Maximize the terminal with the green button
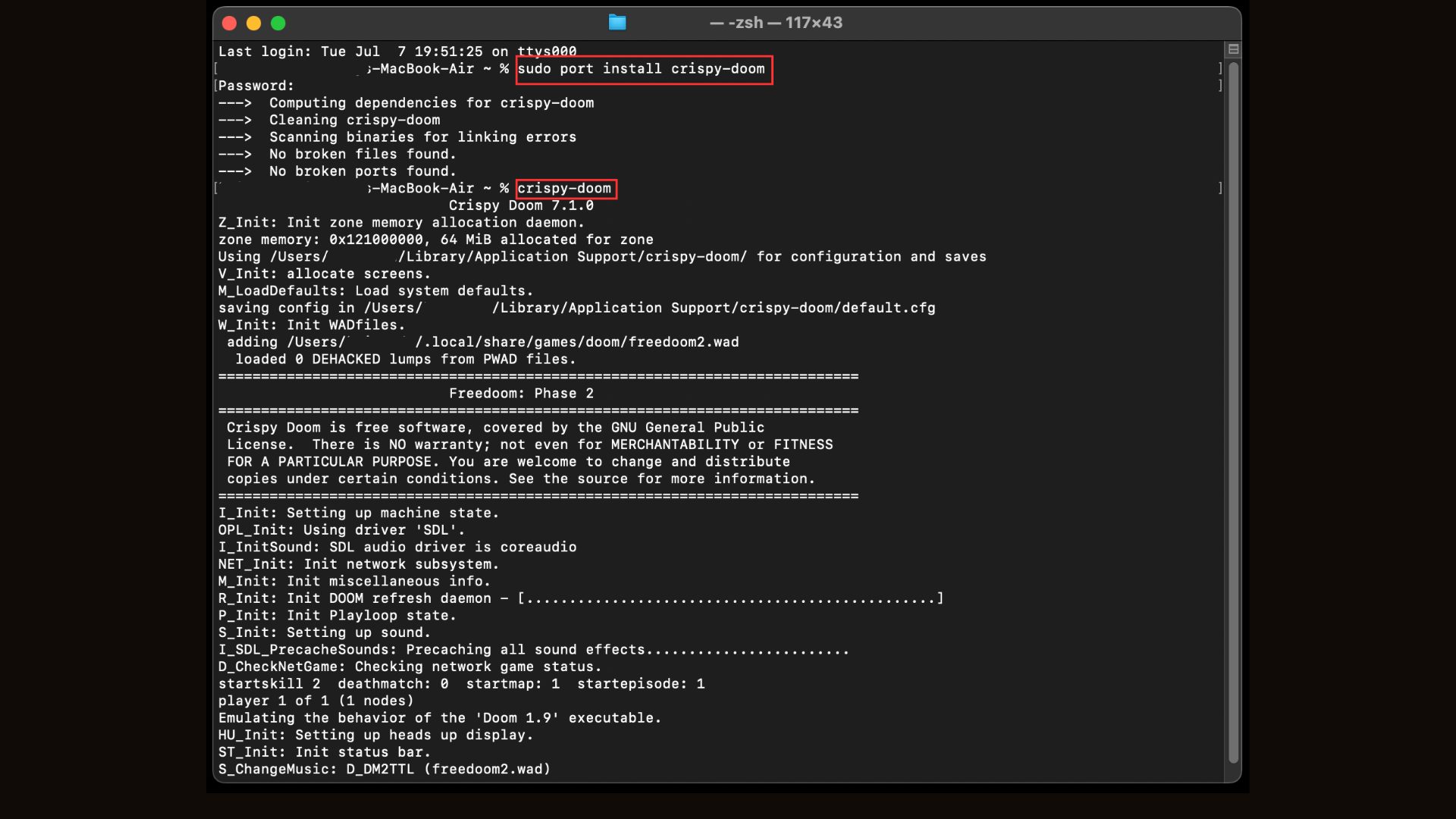 coord(278,24)
